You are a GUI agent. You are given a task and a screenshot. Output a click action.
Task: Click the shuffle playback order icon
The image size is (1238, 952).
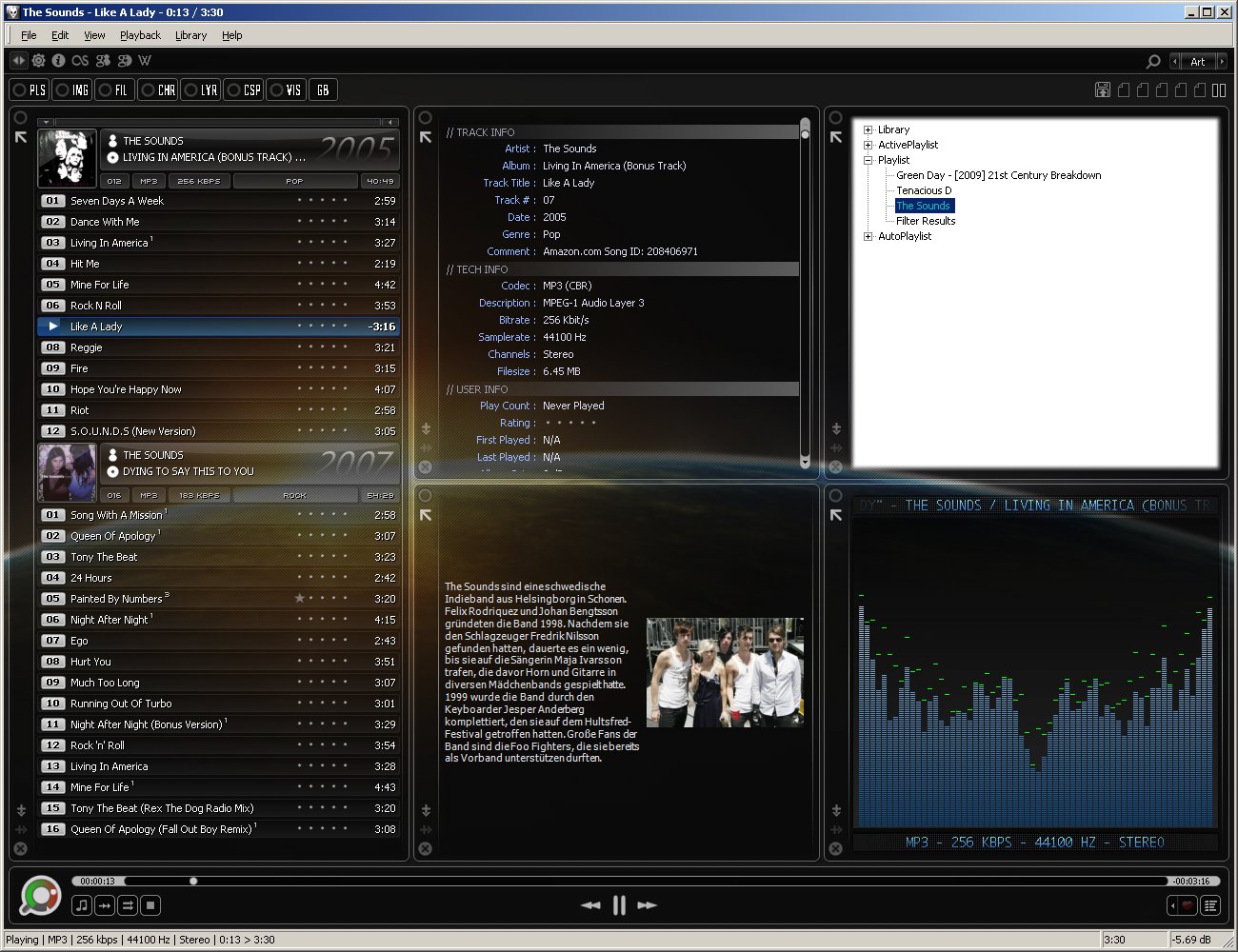(127, 905)
